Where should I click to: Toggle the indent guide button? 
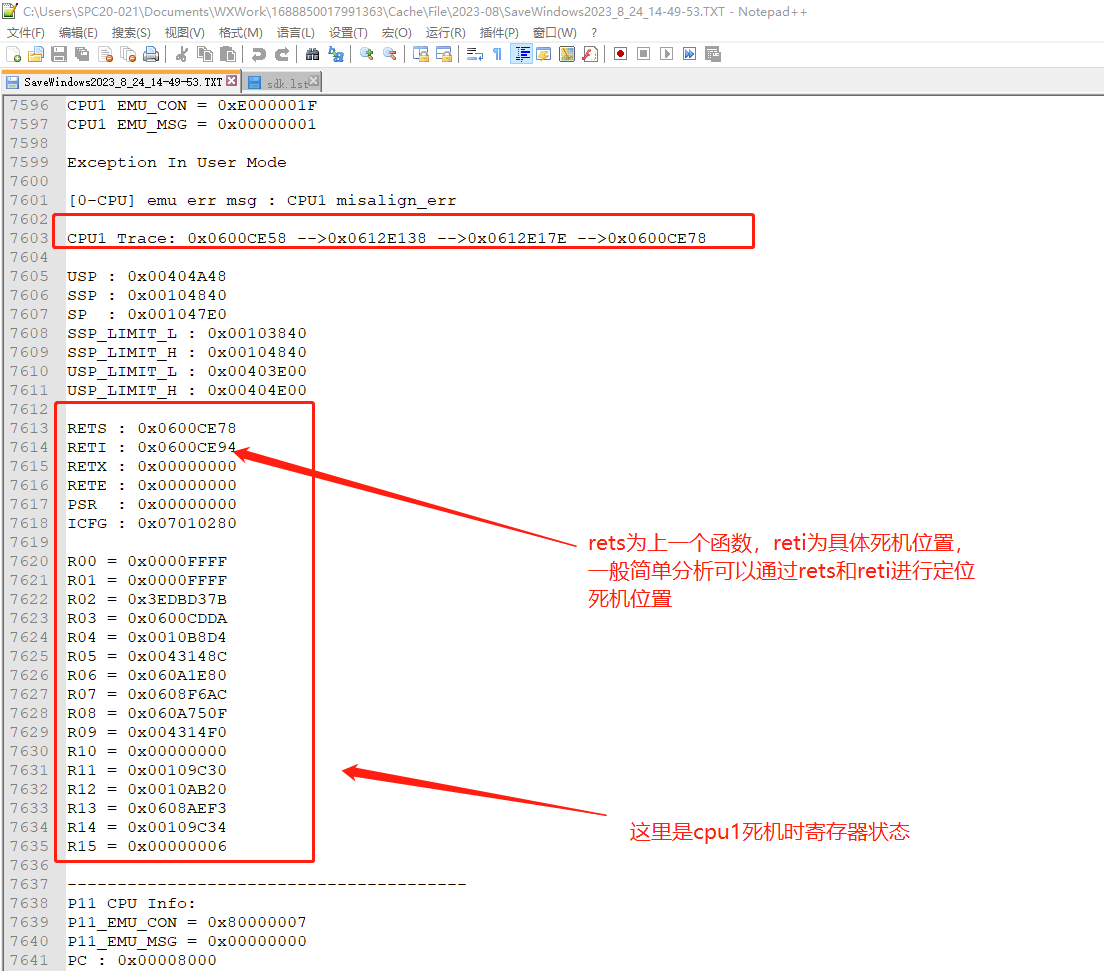click(x=522, y=54)
